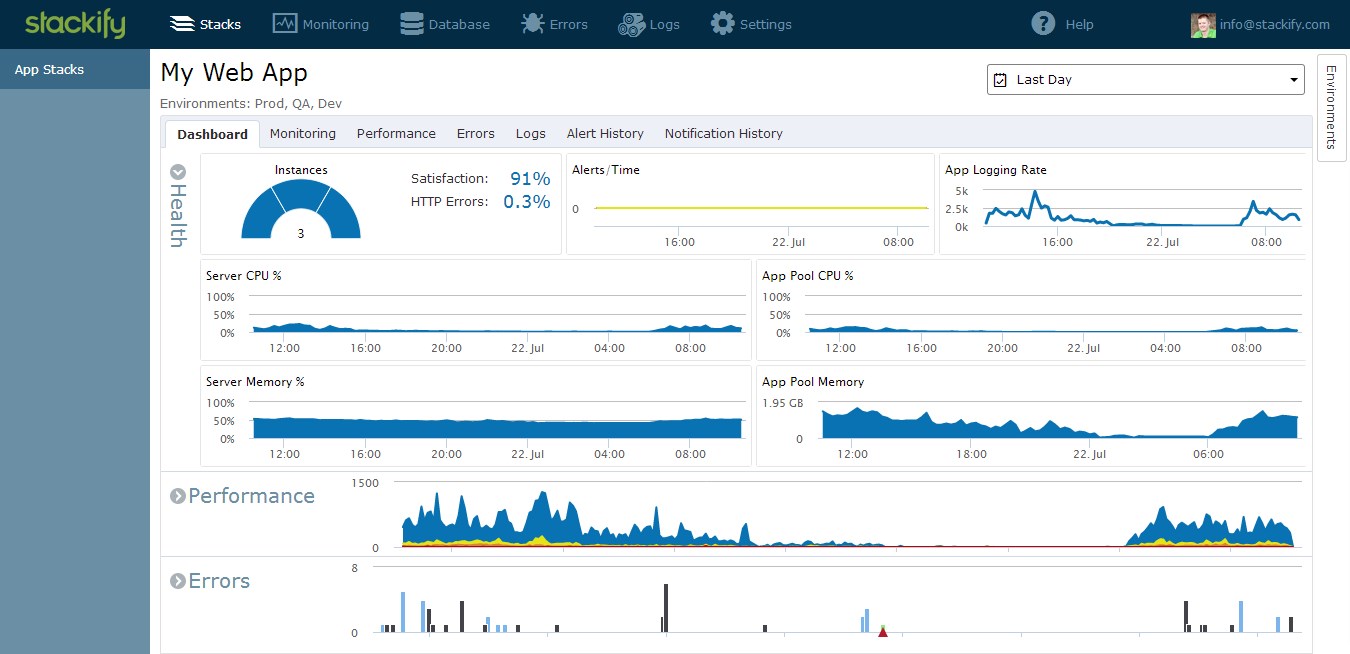Screen dimensions: 1350x654
Task: Click the red triangle marker on Errors chart
Action: point(882,632)
